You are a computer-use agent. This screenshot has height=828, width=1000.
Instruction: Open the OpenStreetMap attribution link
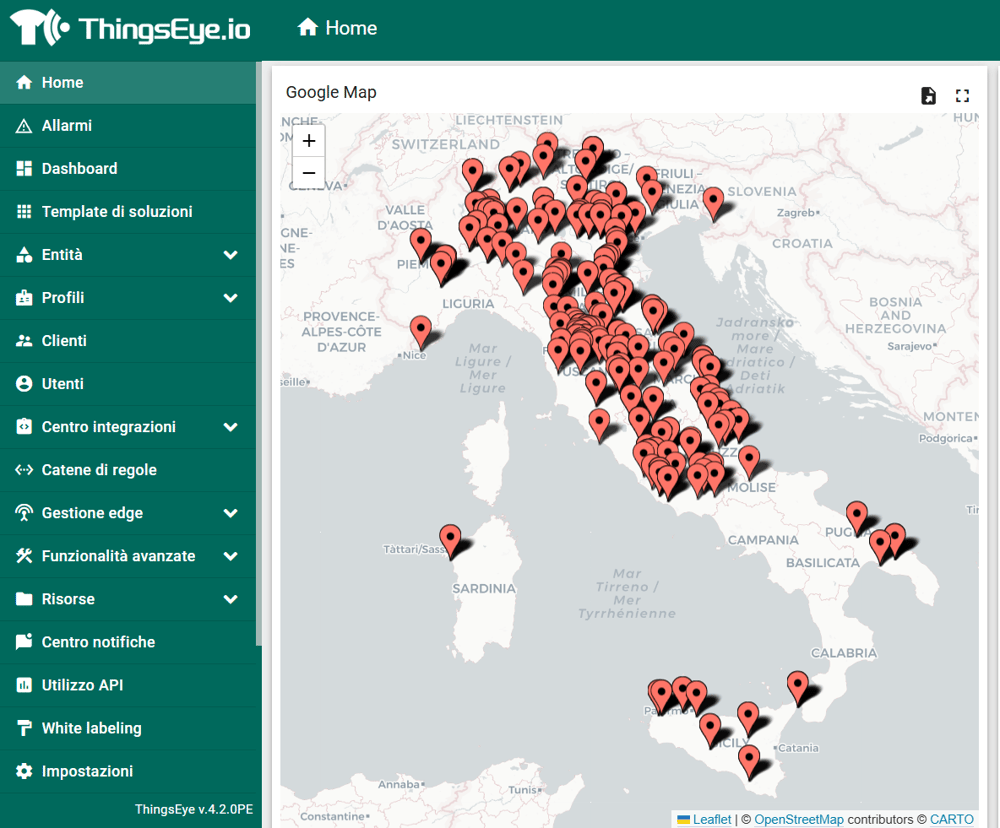click(798, 819)
